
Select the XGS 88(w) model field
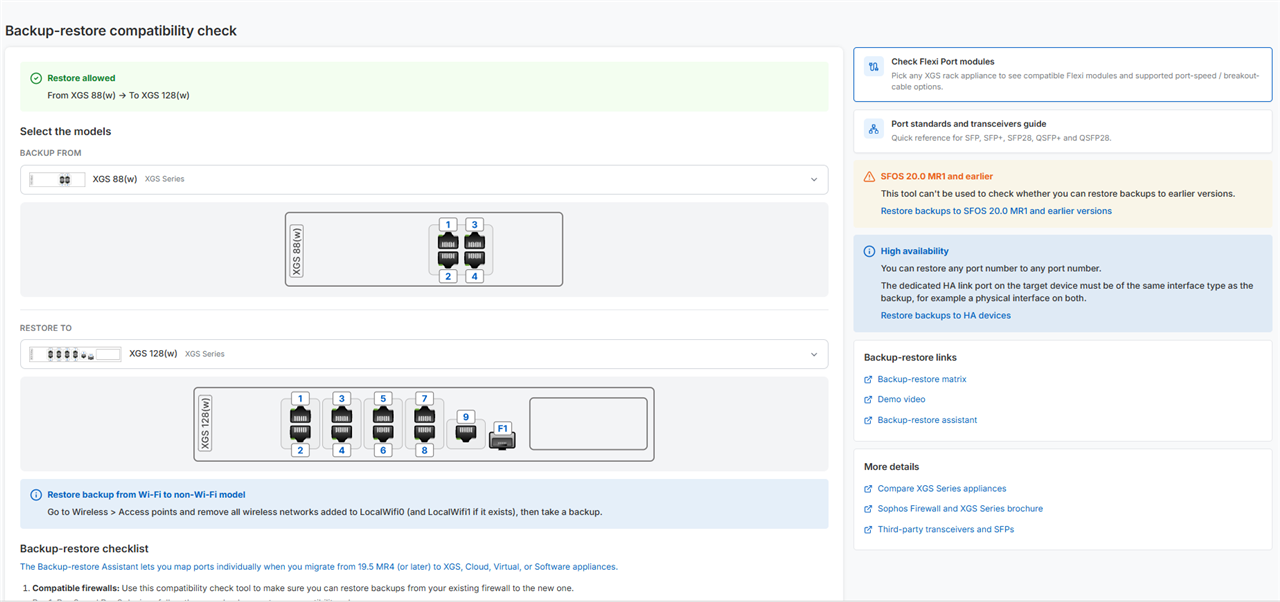pos(424,180)
